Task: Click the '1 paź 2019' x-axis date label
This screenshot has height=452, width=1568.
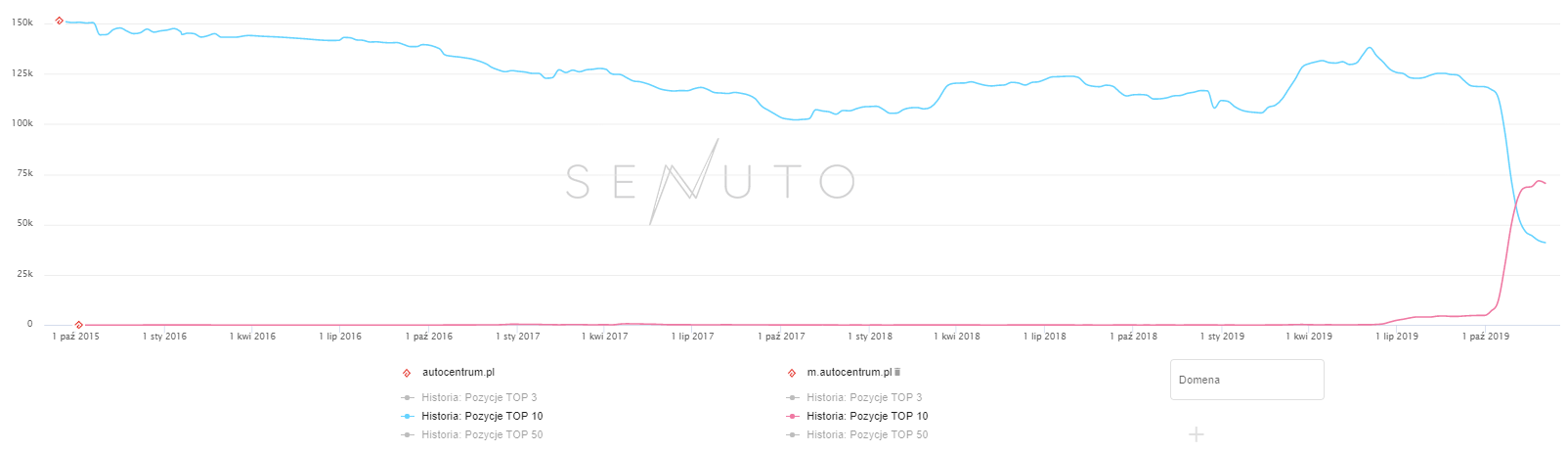Action: 1485,337
